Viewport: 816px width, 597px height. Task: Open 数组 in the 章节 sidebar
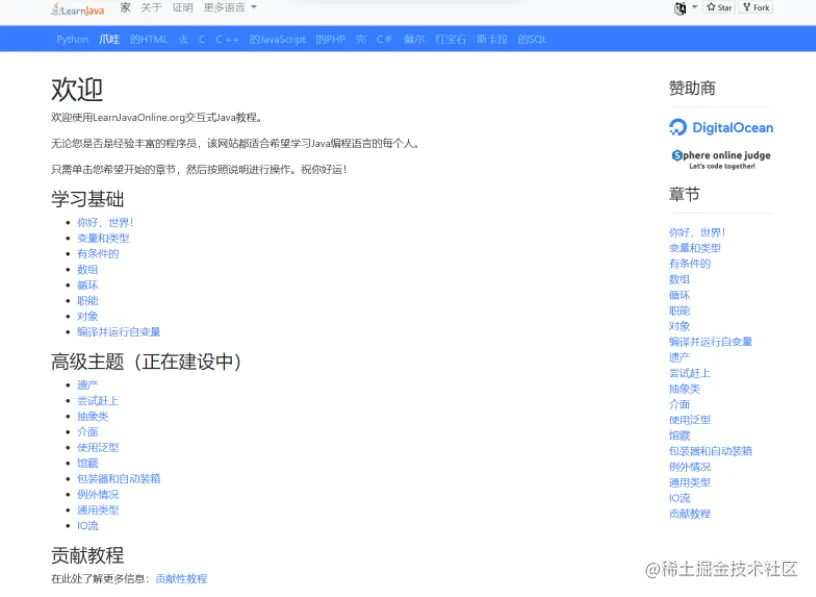[679, 279]
